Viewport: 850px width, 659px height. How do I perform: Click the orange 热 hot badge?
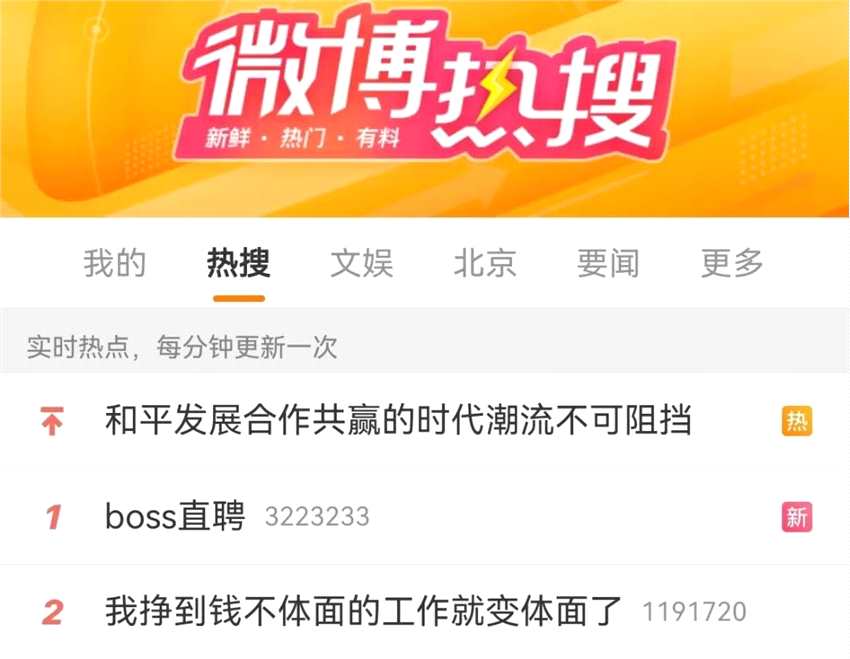[797, 421]
